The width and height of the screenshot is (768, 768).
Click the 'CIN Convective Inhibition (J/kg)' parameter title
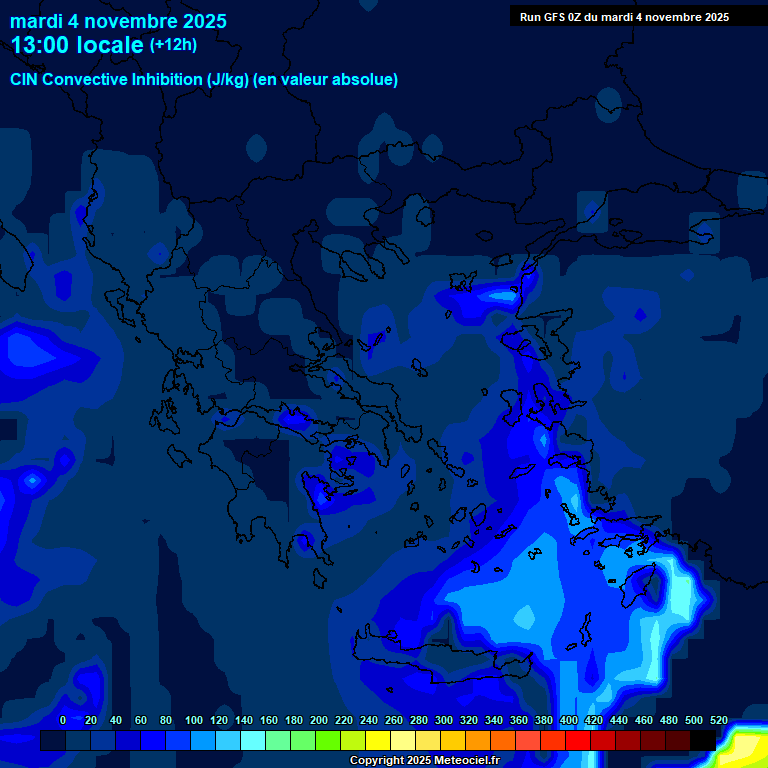coord(129,79)
